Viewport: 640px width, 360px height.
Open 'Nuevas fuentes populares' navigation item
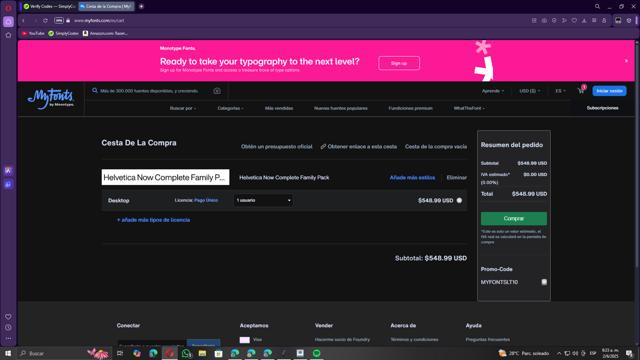tap(340, 108)
